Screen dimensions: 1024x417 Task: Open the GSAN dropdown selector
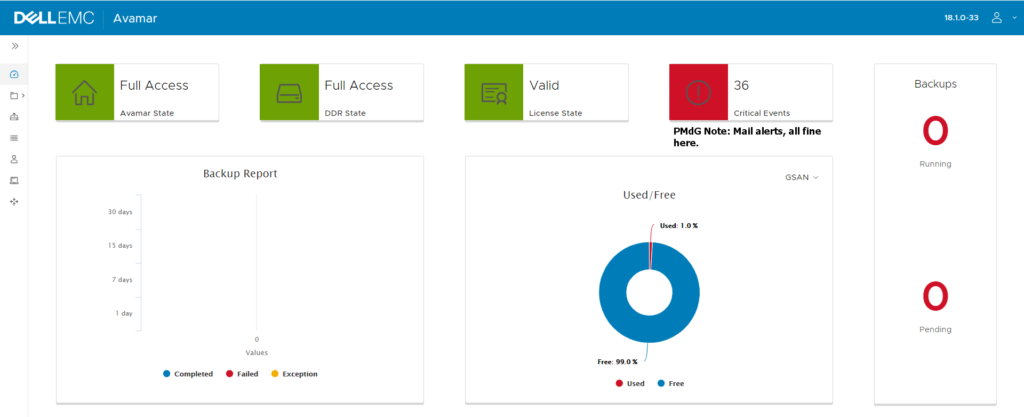(801, 177)
